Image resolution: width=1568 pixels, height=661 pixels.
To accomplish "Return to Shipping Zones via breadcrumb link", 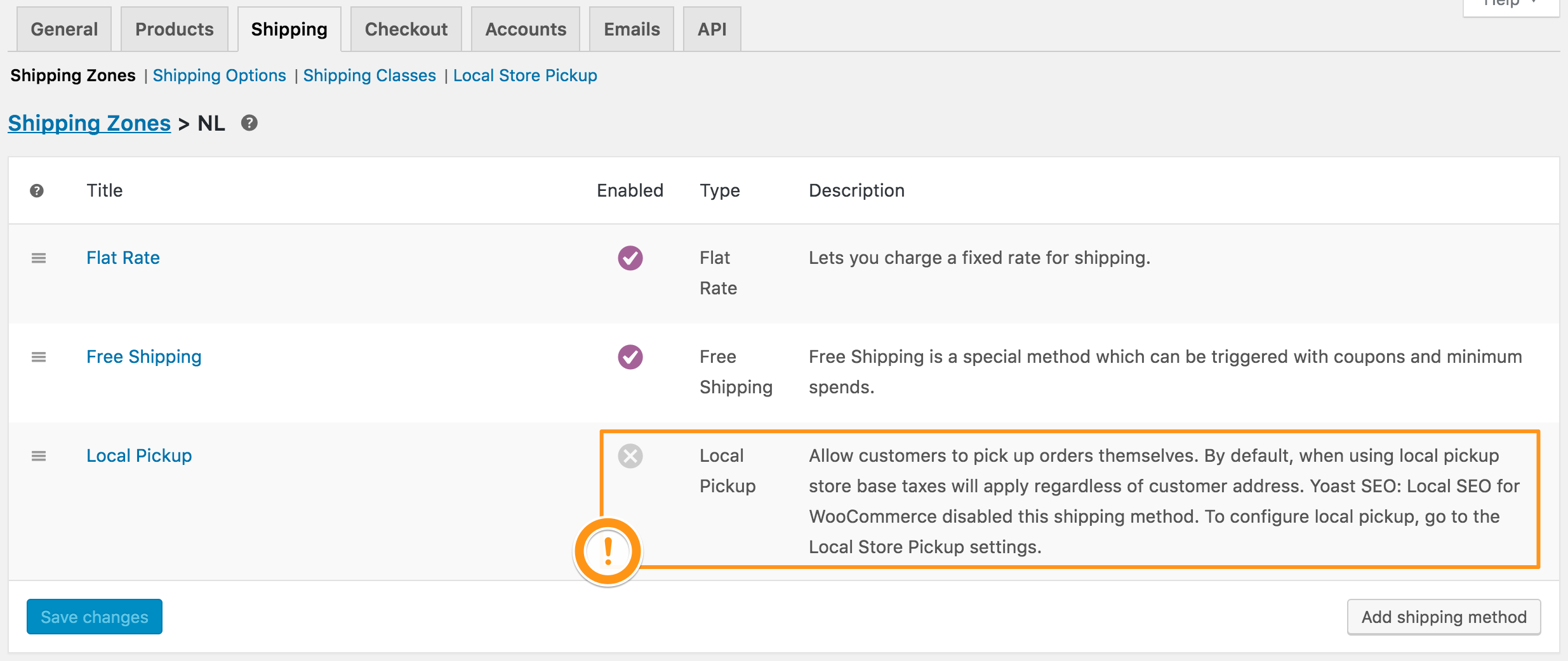I will coord(90,123).
